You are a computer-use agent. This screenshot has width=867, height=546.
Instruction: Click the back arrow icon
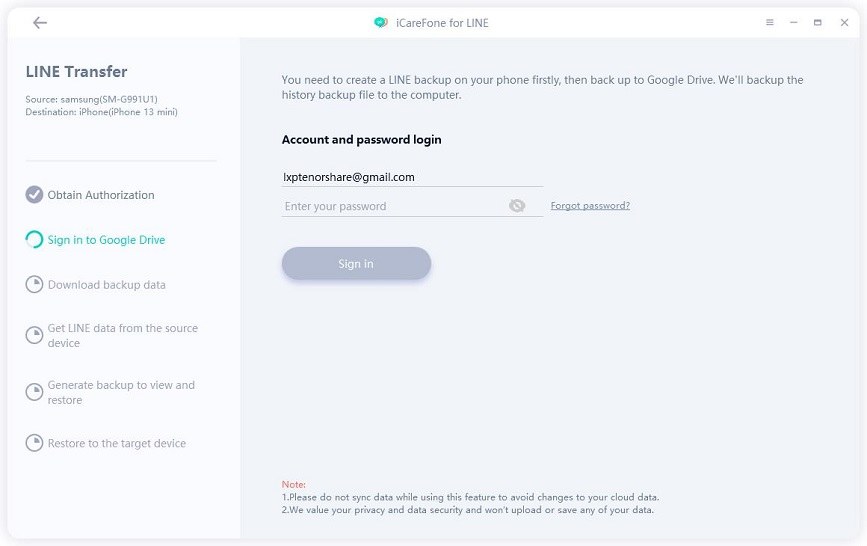(x=40, y=23)
